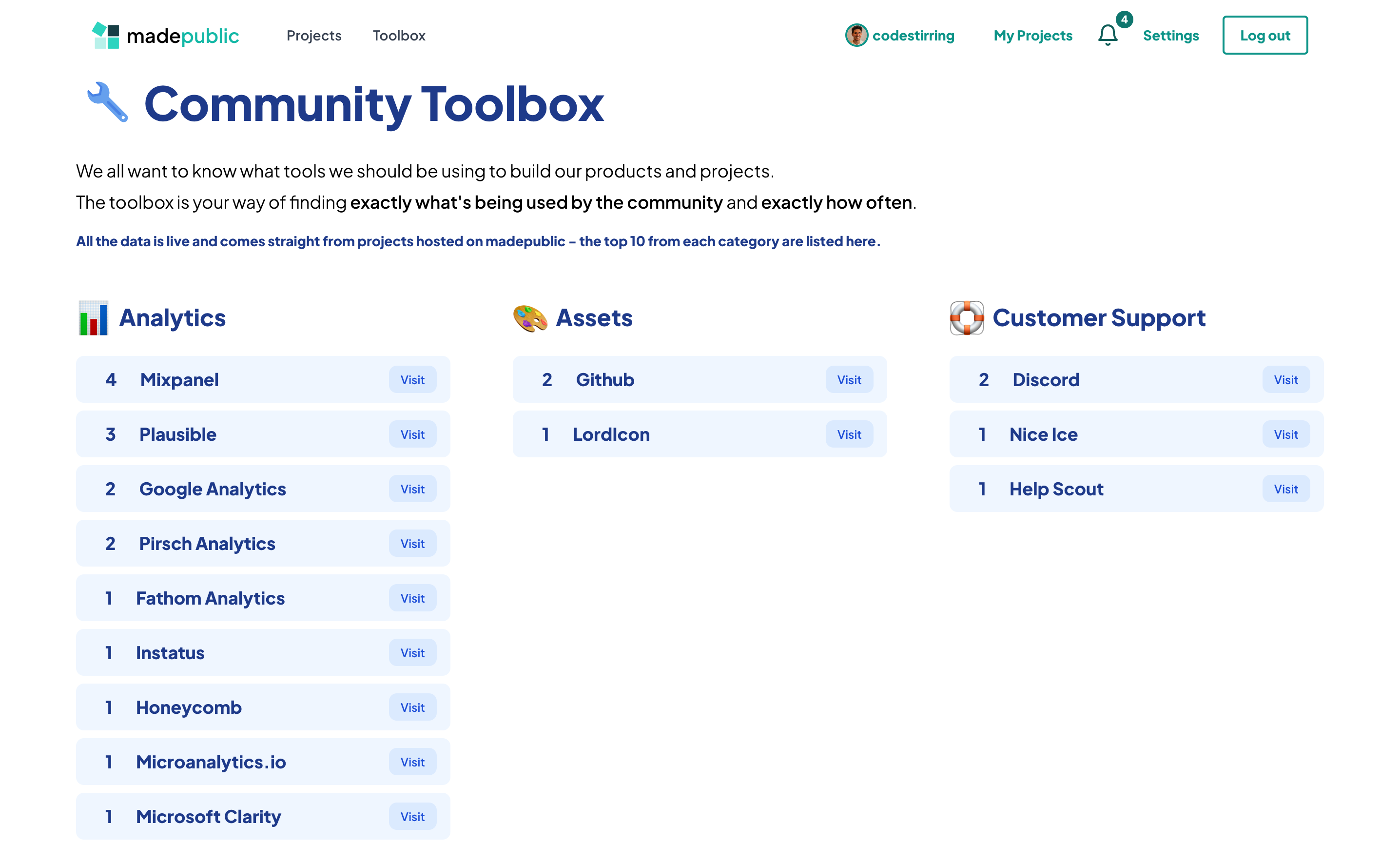The image size is (1400, 863).
Task: Click the Customer Support lifebuoy icon
Action: coord(967,318)
